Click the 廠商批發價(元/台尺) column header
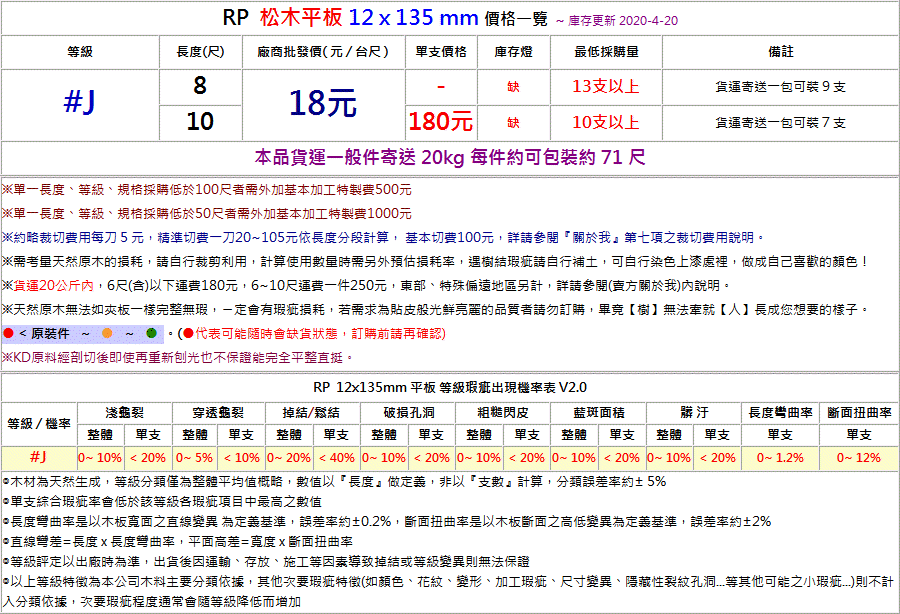Screen dimensions: 900x614 [x=324, y=52]
